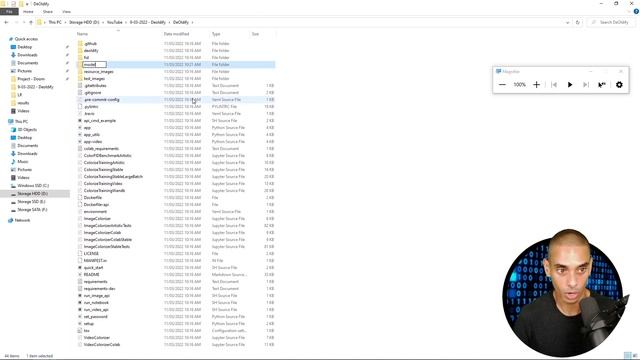Open Explorer help question mark icon
The width and height of the screenshot is (640, 360).
pos(636,11)
